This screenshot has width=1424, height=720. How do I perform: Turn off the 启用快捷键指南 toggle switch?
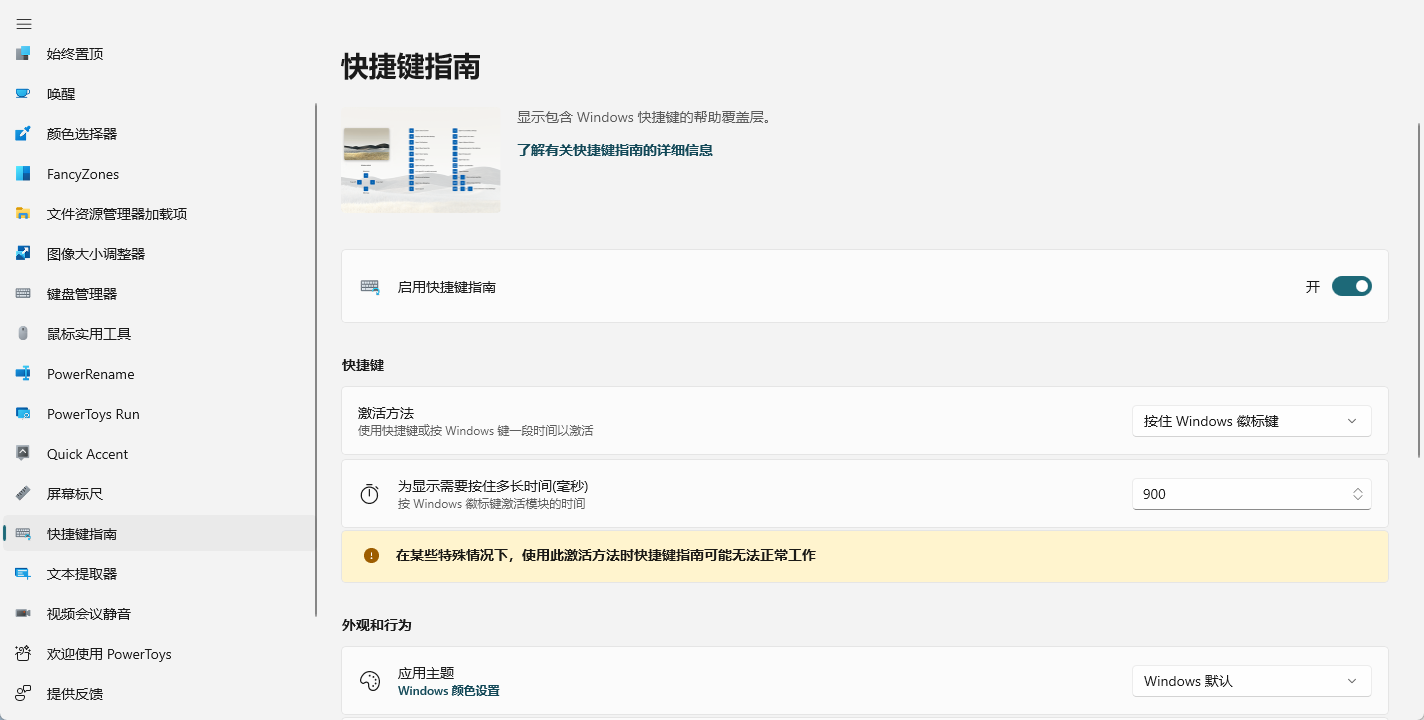pos(1352,287)
